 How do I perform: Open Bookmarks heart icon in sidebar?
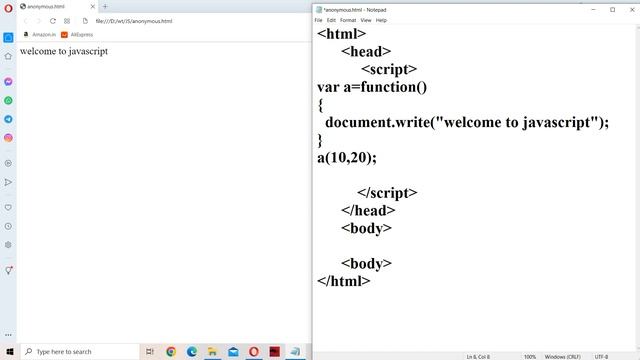click(x=8, y=207)
